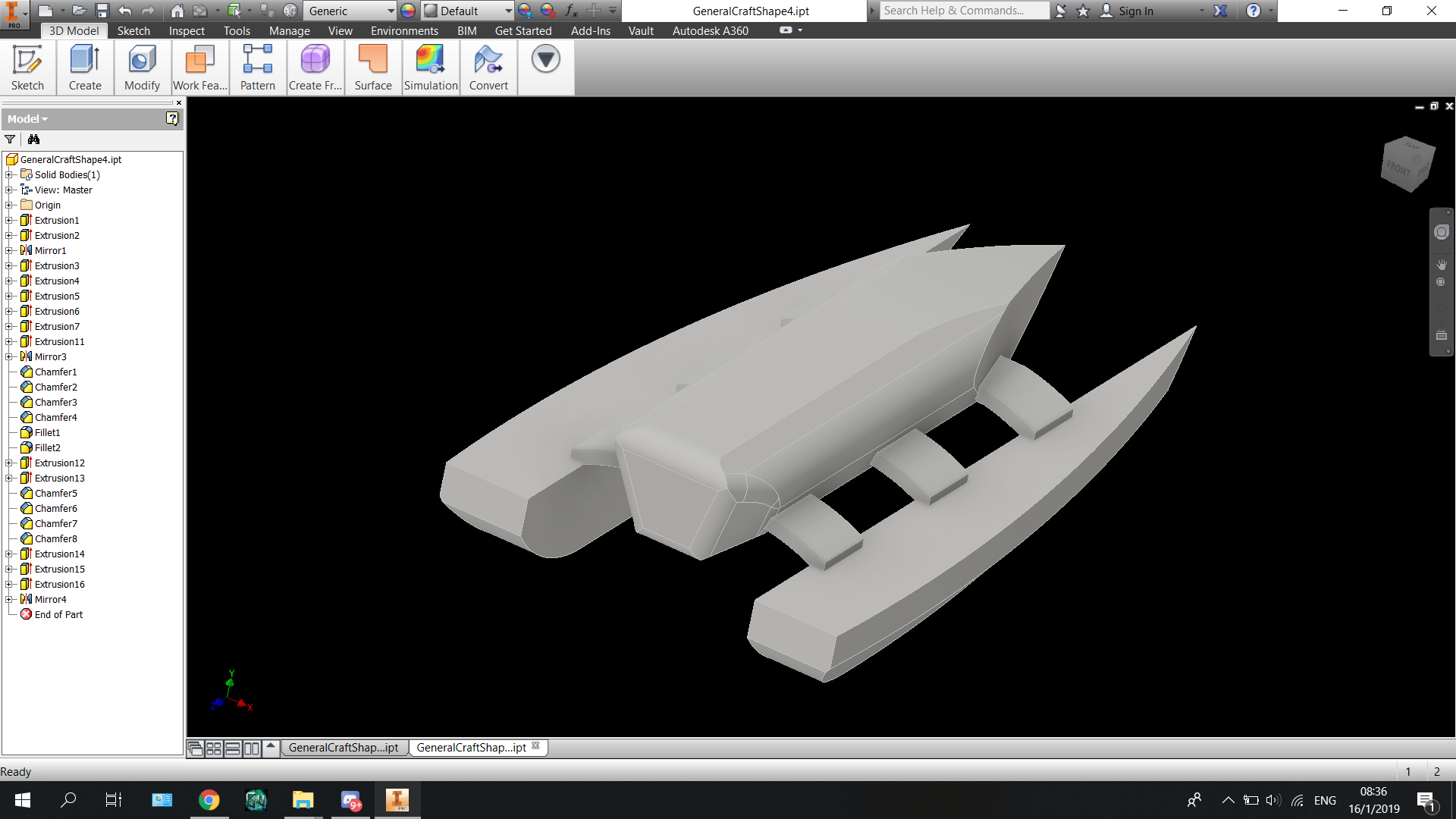Click Sign In button
Image resolution: width=1456 pixels, height=819 pixels.
point(1126,11)
